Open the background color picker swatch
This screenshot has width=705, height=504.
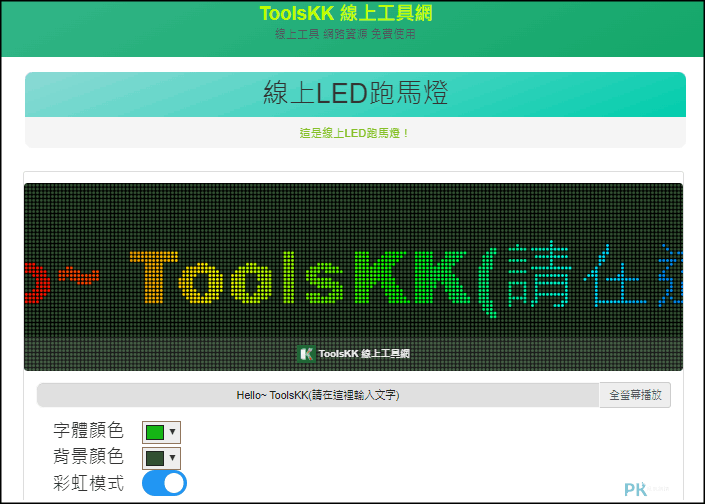[155, 458]
